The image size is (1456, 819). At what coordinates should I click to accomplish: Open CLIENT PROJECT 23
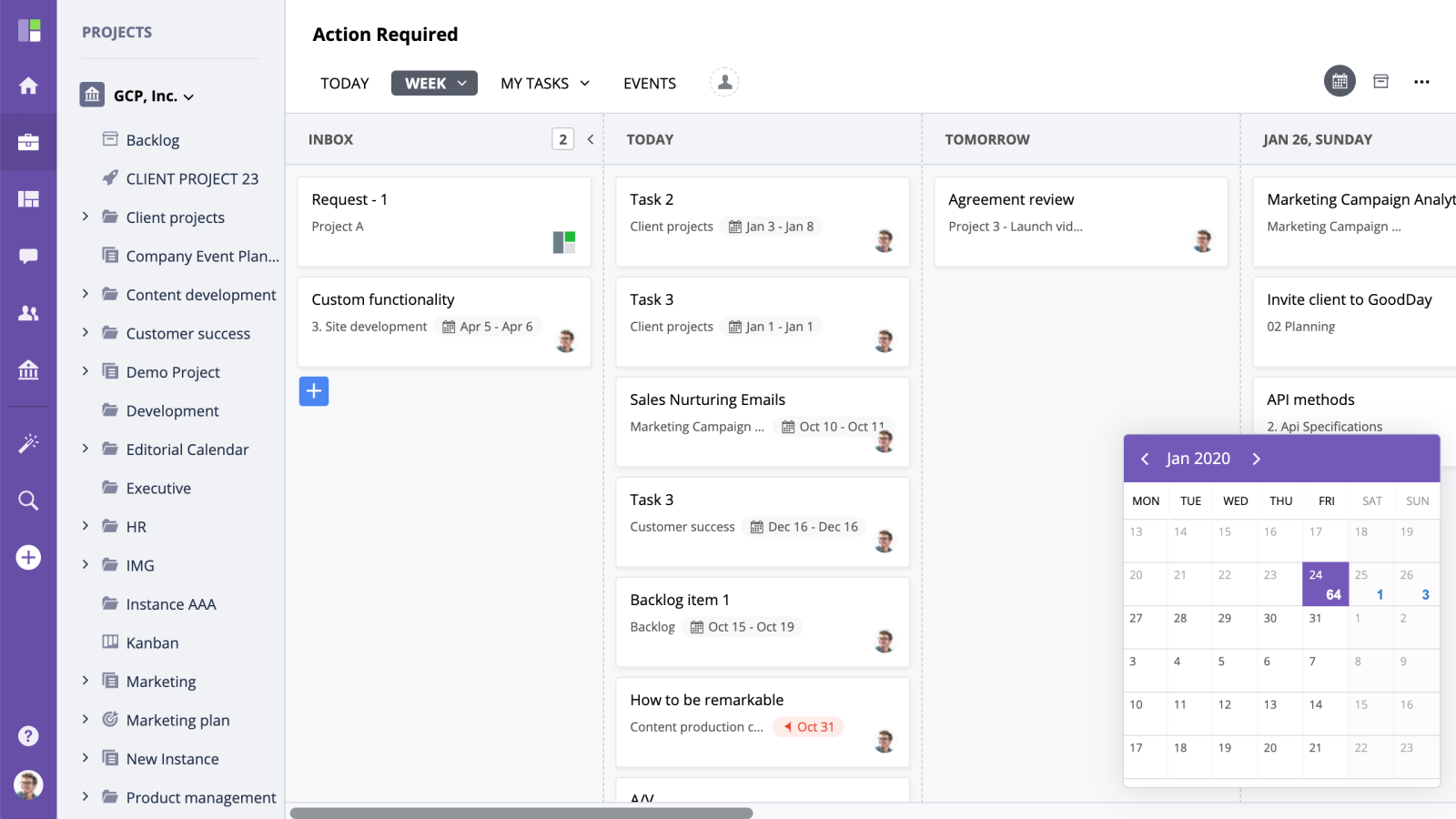[x=192, y=178]
